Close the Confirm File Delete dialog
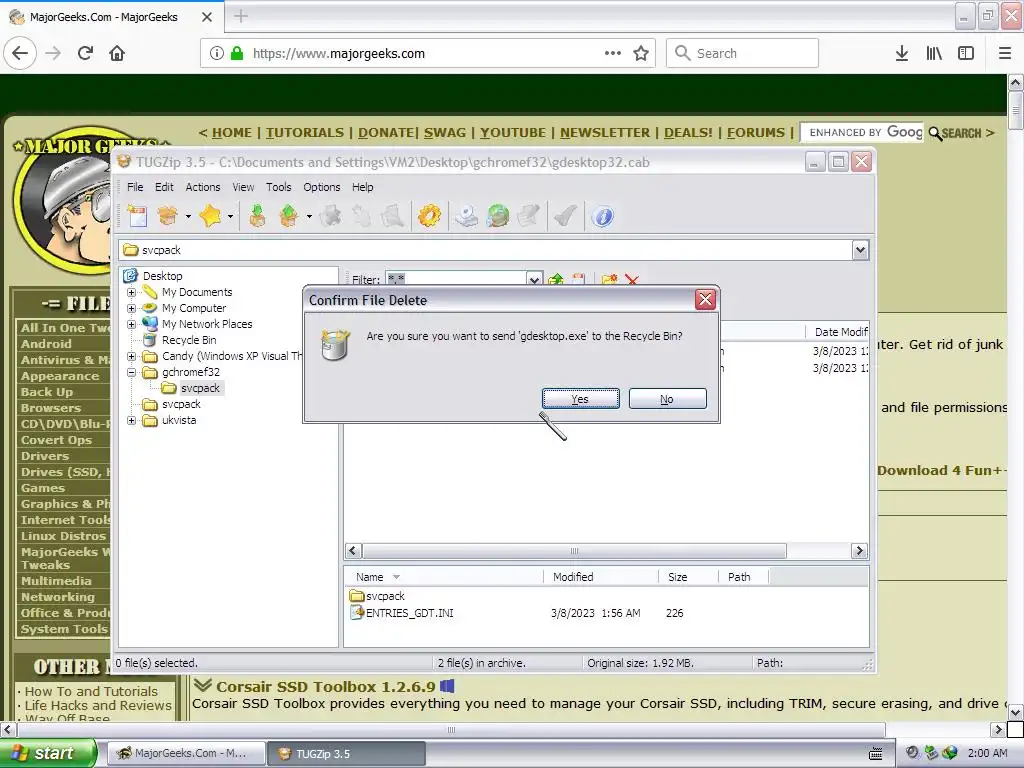This screenshot has width=1024, height=768. (x=705, y=300)
